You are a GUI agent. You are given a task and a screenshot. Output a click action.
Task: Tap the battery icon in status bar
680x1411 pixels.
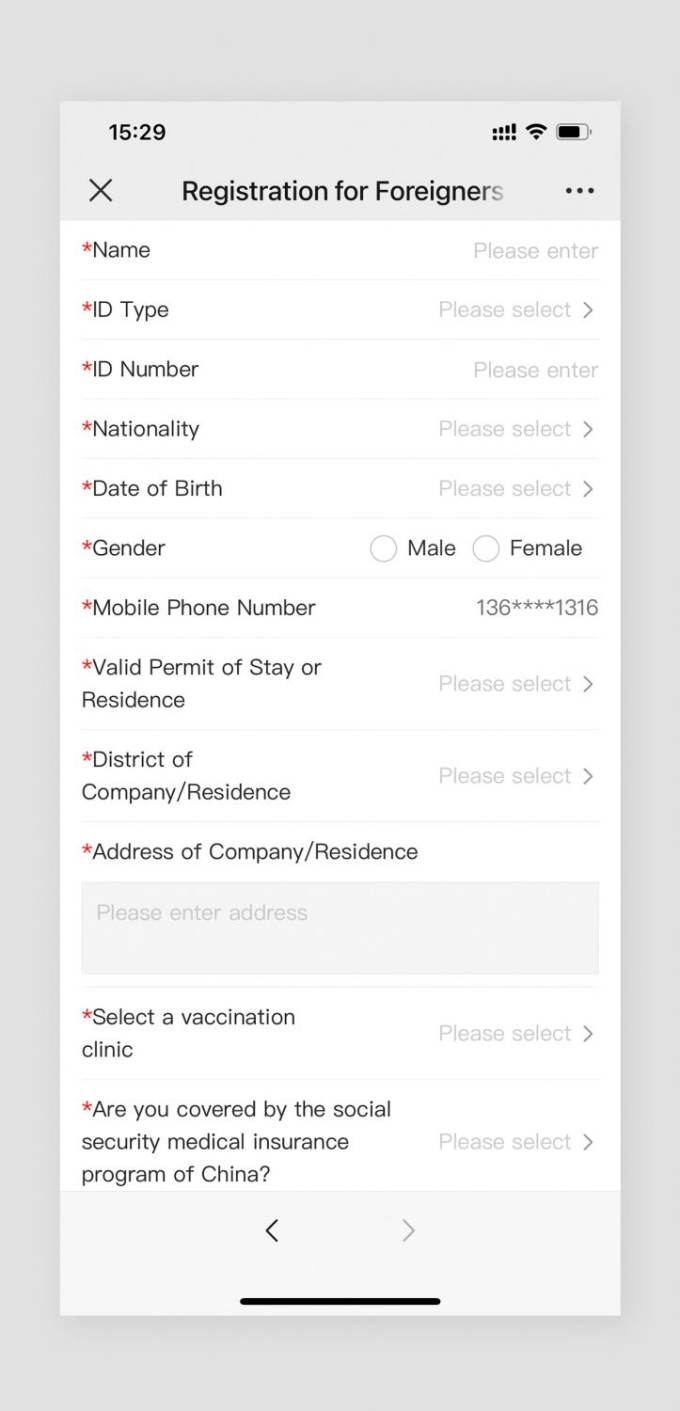573,132
